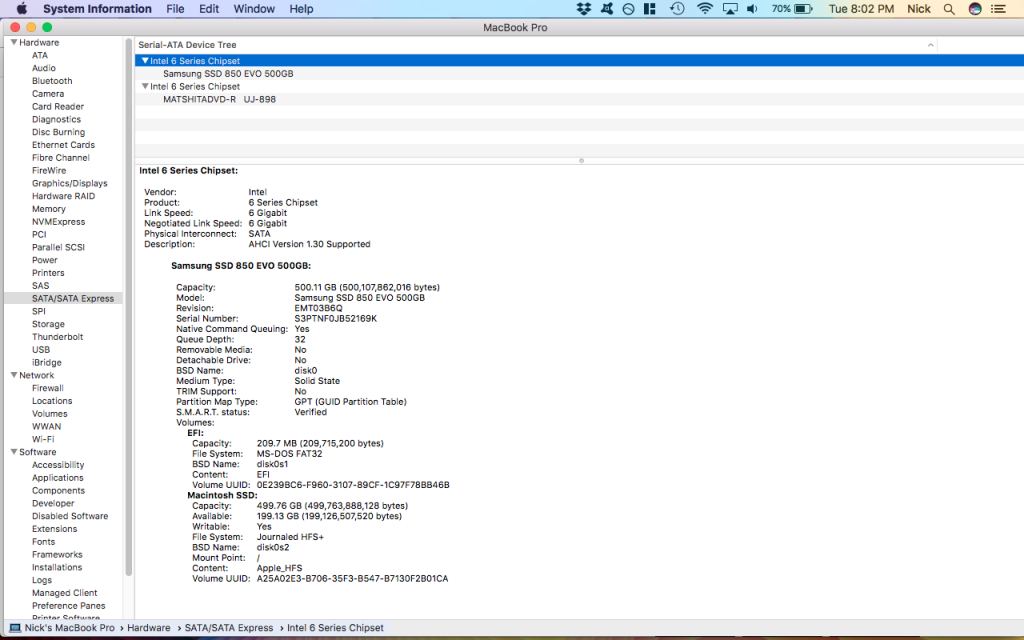The height and width of the screenshot is (640, 1024).
Task: Collapse the second Intel 6 Series Chipset
Action: pyautogui.click(x=145, y=86)
